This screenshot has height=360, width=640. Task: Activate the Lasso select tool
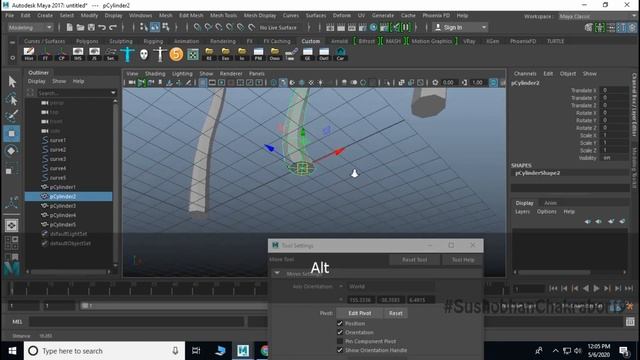pyautogui.click(x=12, y=99)
